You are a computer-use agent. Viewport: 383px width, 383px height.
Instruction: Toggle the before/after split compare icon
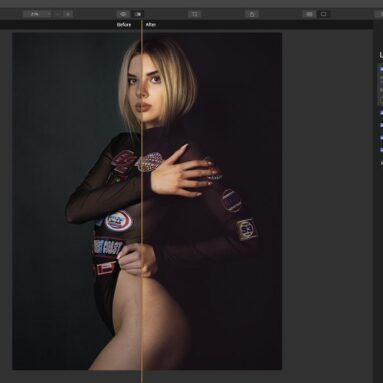pyautogui.click(x=137, y=14)
